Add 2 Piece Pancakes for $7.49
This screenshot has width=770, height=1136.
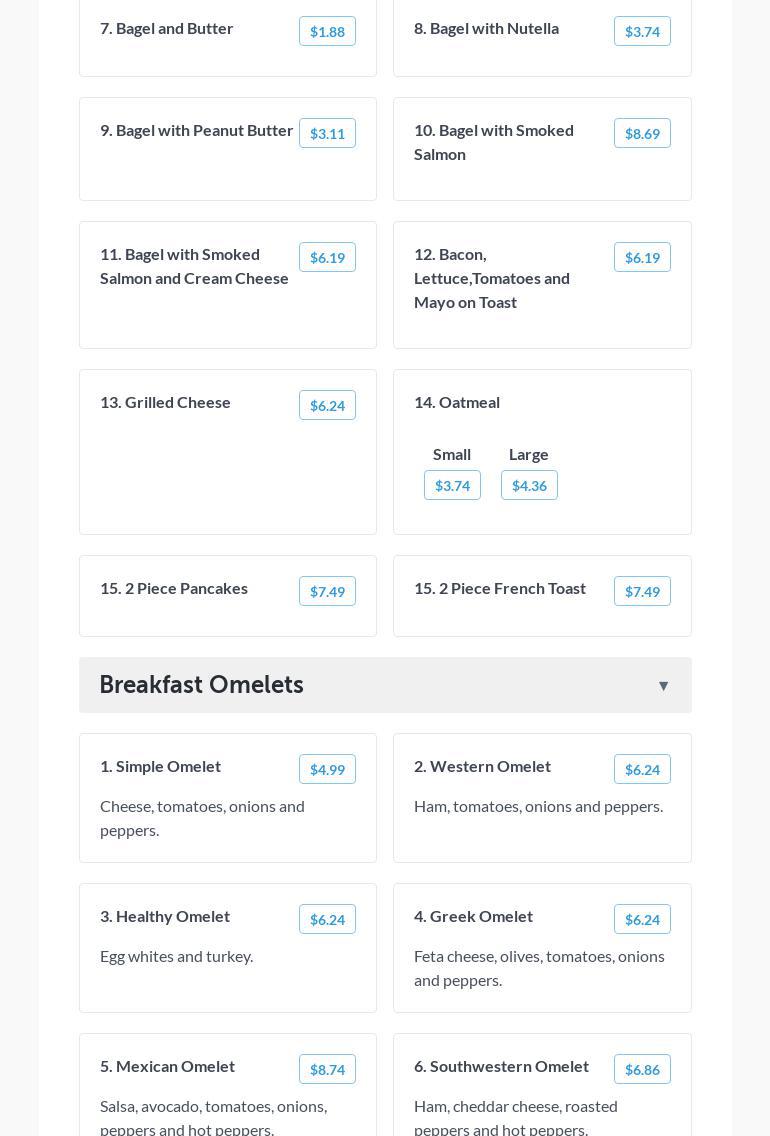click(x=327, y=592)
